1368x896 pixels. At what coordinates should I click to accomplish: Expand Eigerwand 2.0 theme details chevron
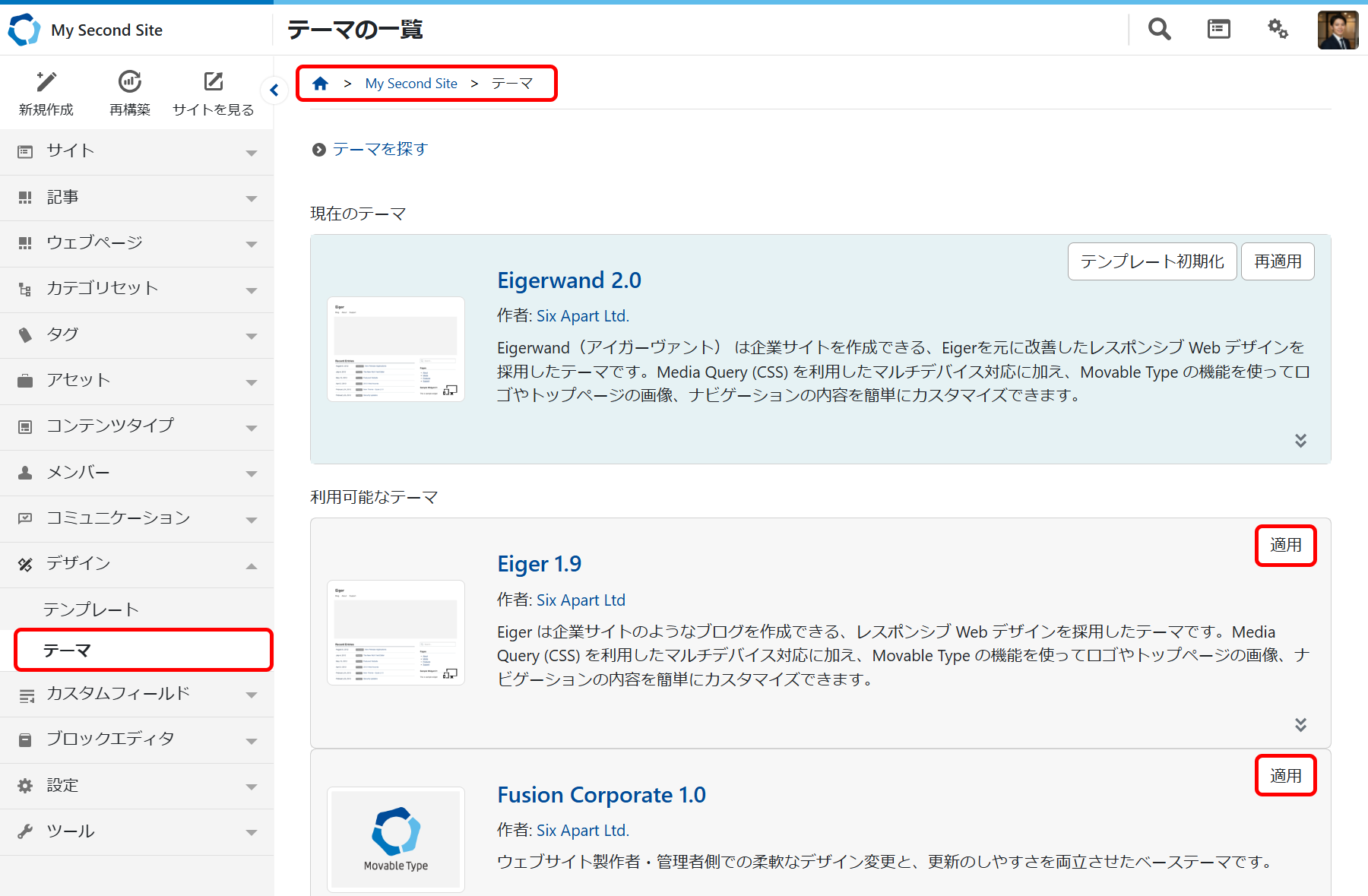point(1300,441)
